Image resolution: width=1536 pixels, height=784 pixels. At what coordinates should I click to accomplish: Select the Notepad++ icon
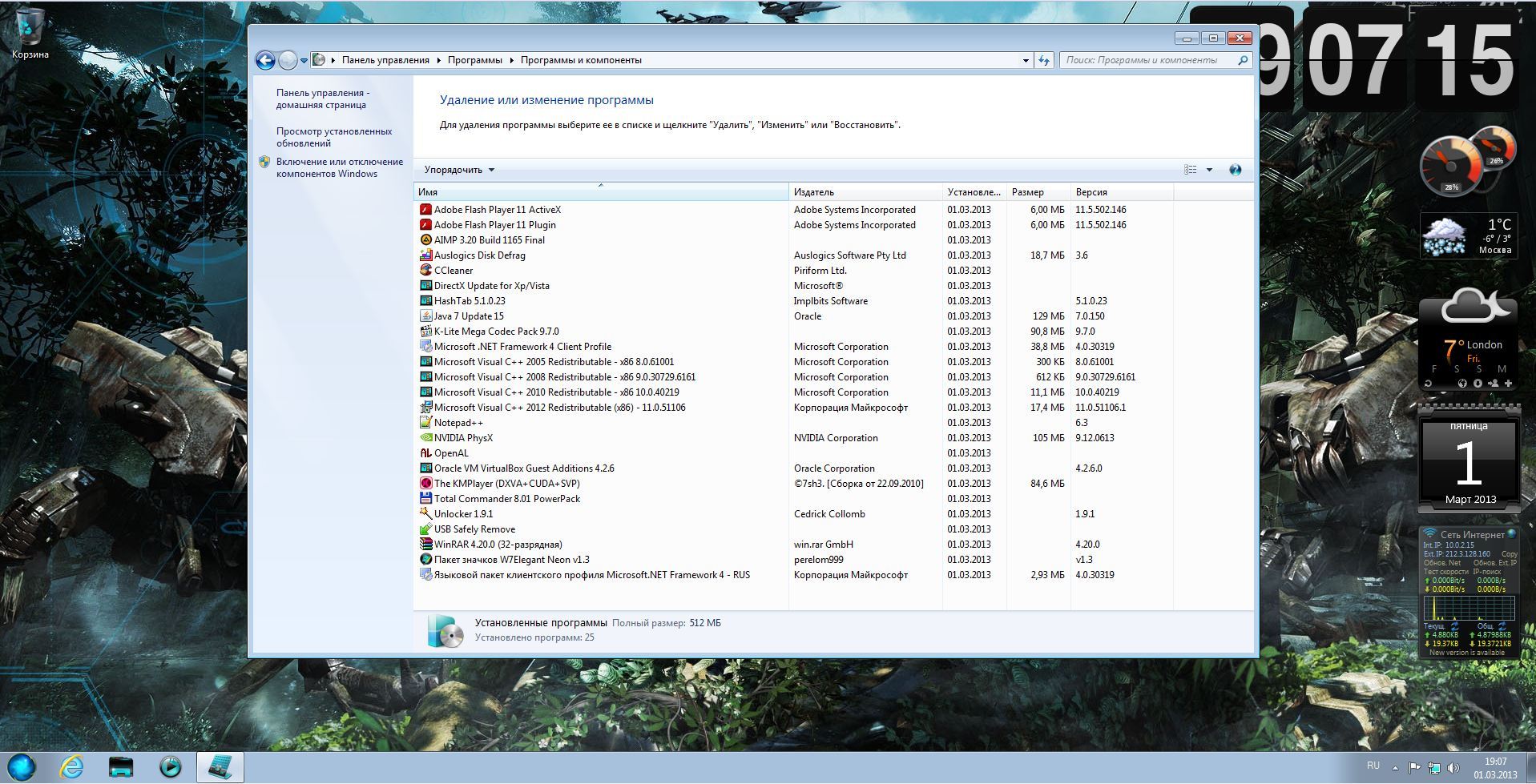426,423
